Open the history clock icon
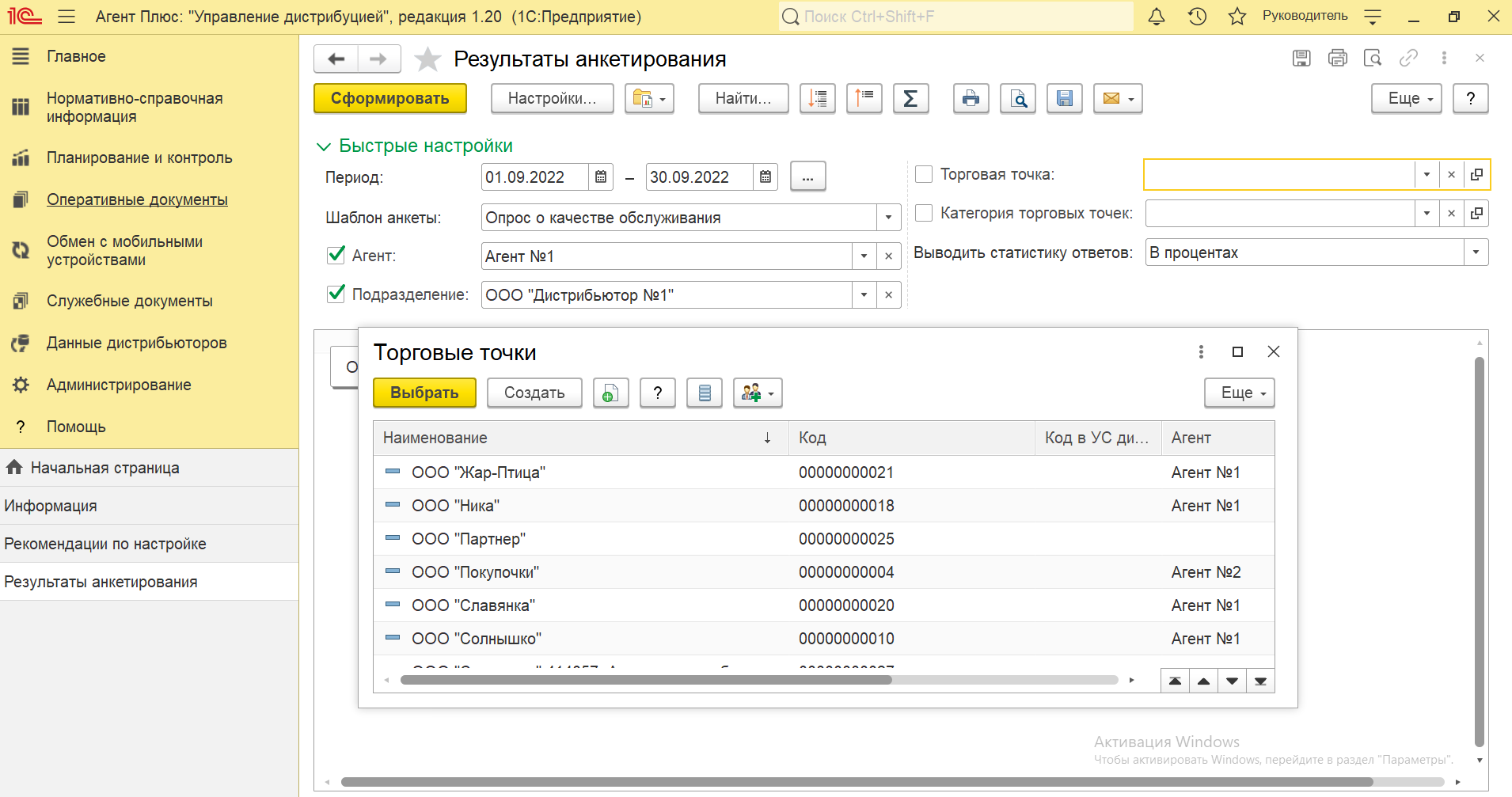Viewport: 1512px width, 797px height. click(x=1197, y=17)
